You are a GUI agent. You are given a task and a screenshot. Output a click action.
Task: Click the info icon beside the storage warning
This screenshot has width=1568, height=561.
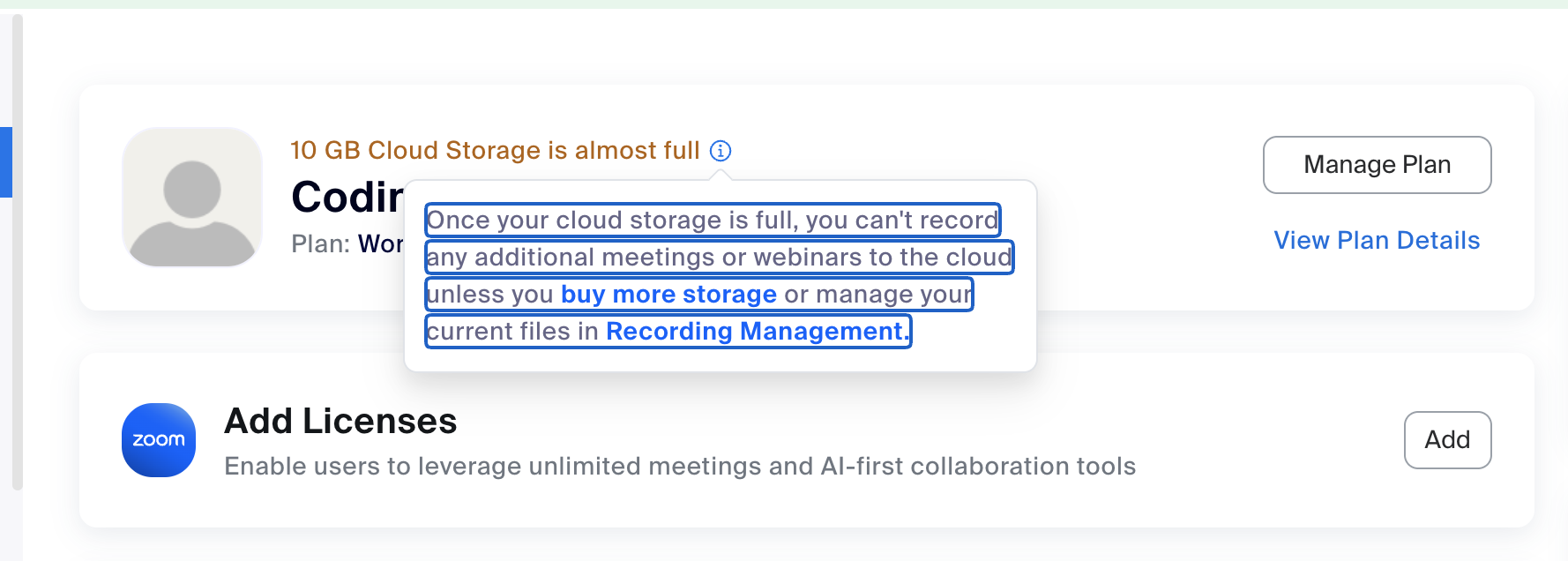[721, 151]
